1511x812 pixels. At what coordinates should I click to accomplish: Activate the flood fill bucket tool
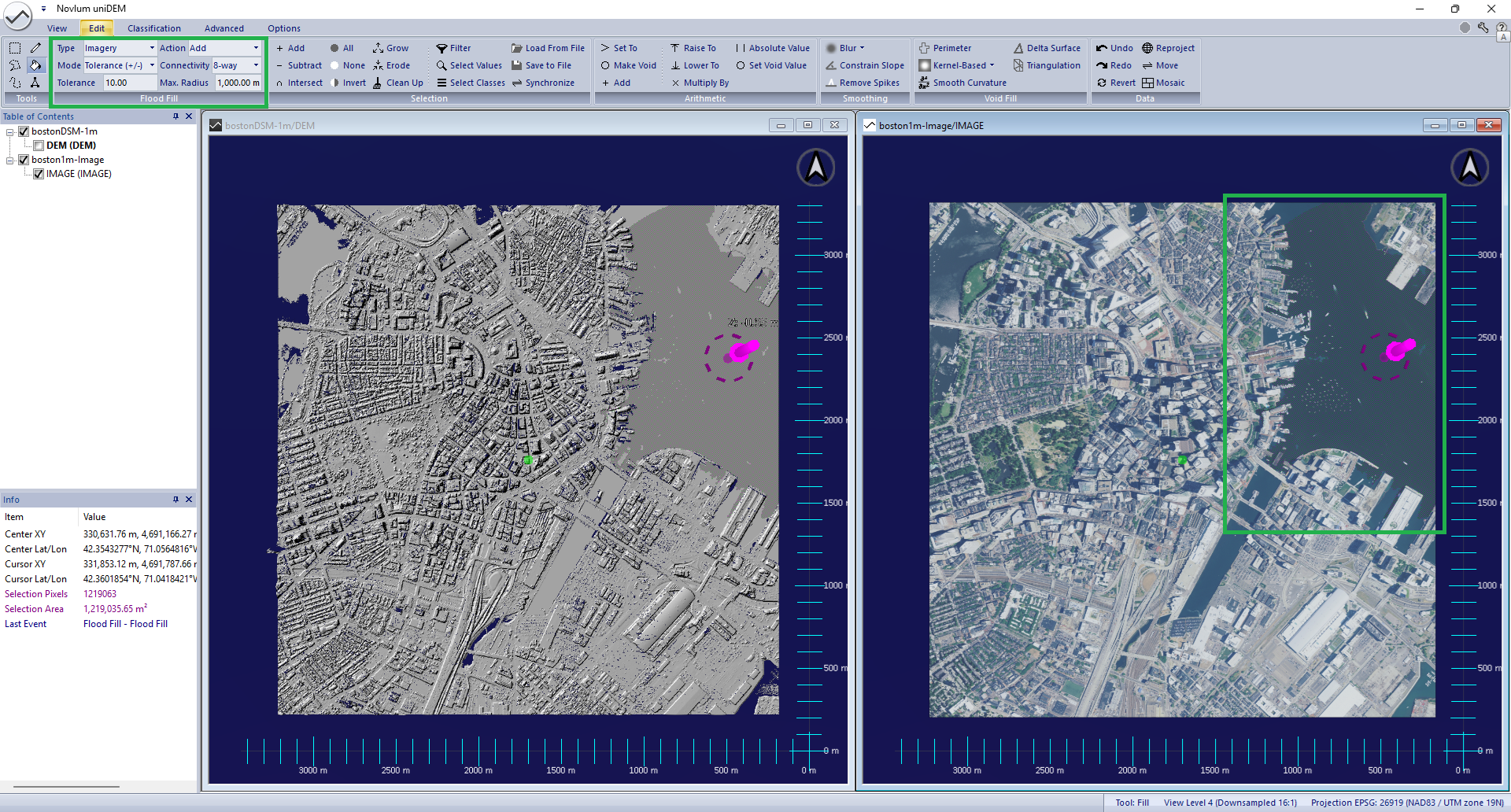[35, 65]
